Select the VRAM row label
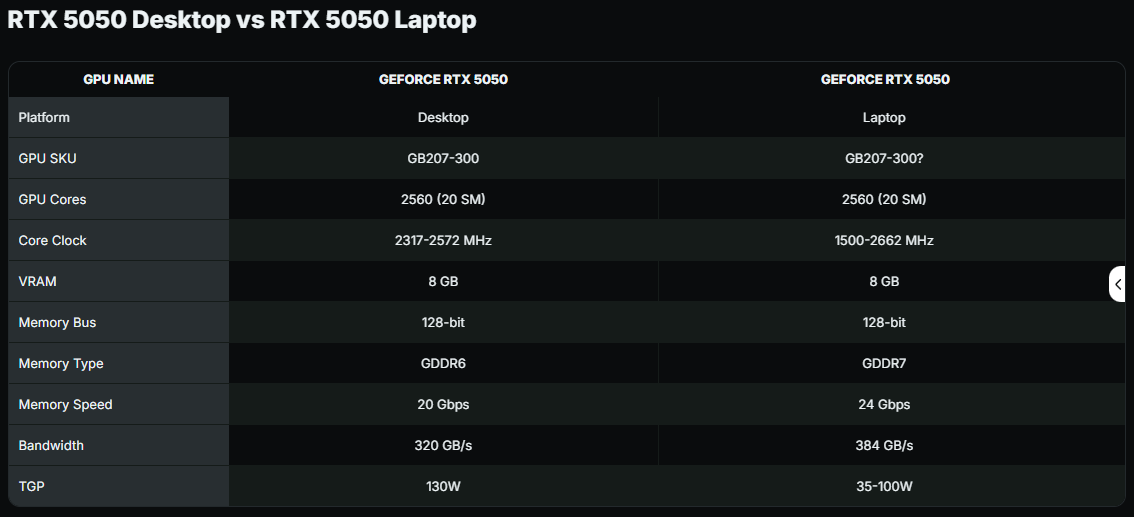Viewport: 1134px width, 517px height. 37,281
